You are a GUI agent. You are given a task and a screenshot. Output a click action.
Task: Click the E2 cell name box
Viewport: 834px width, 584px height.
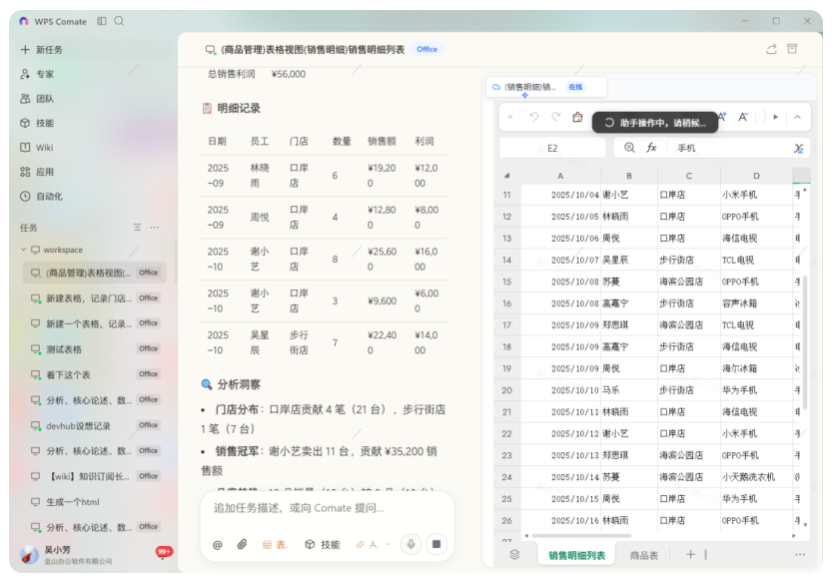553,148
